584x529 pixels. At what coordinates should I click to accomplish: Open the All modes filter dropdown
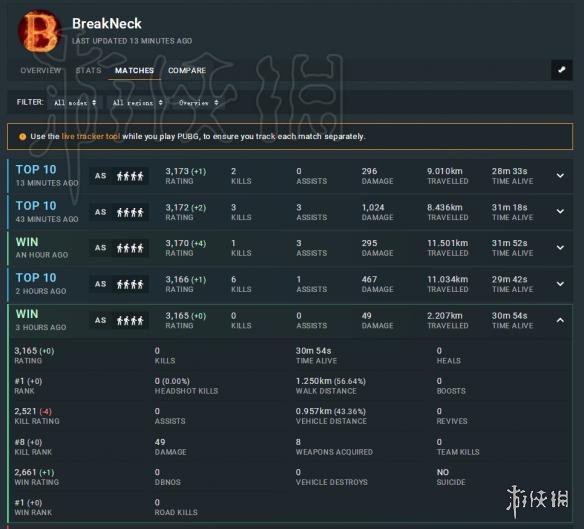click(x=75, y=102)
